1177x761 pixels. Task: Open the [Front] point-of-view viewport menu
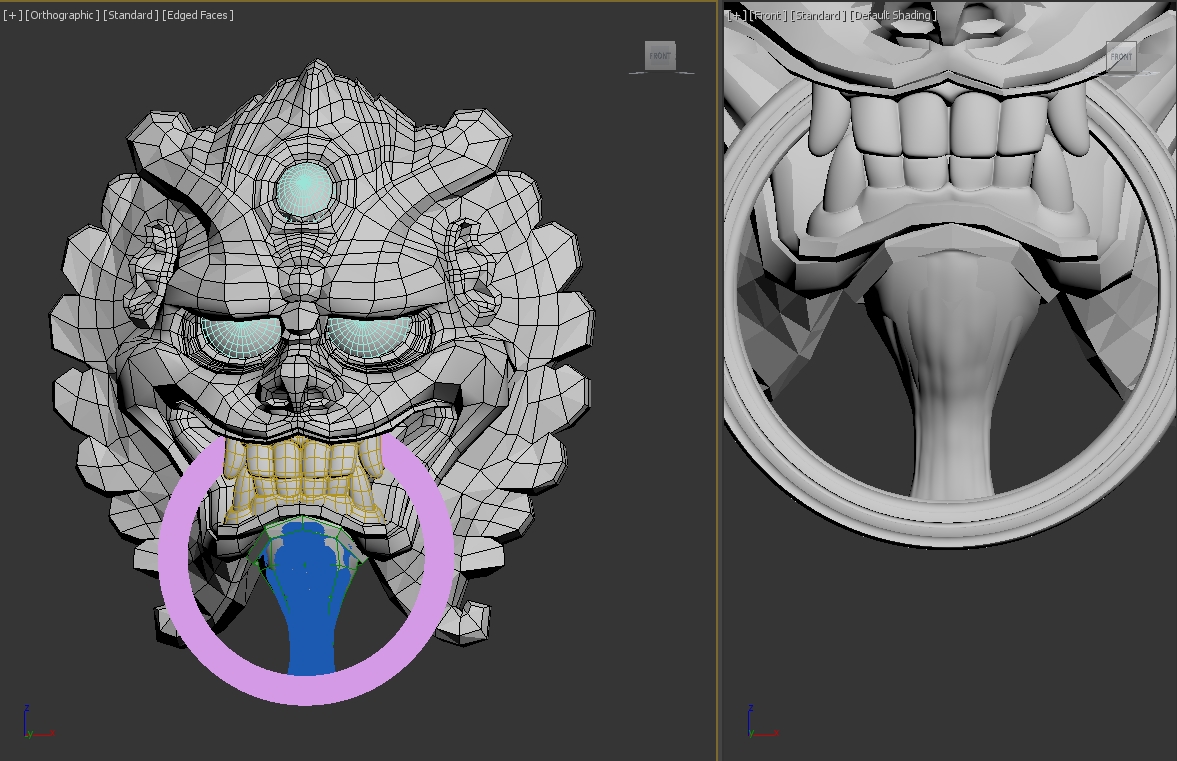click(768, 16)
